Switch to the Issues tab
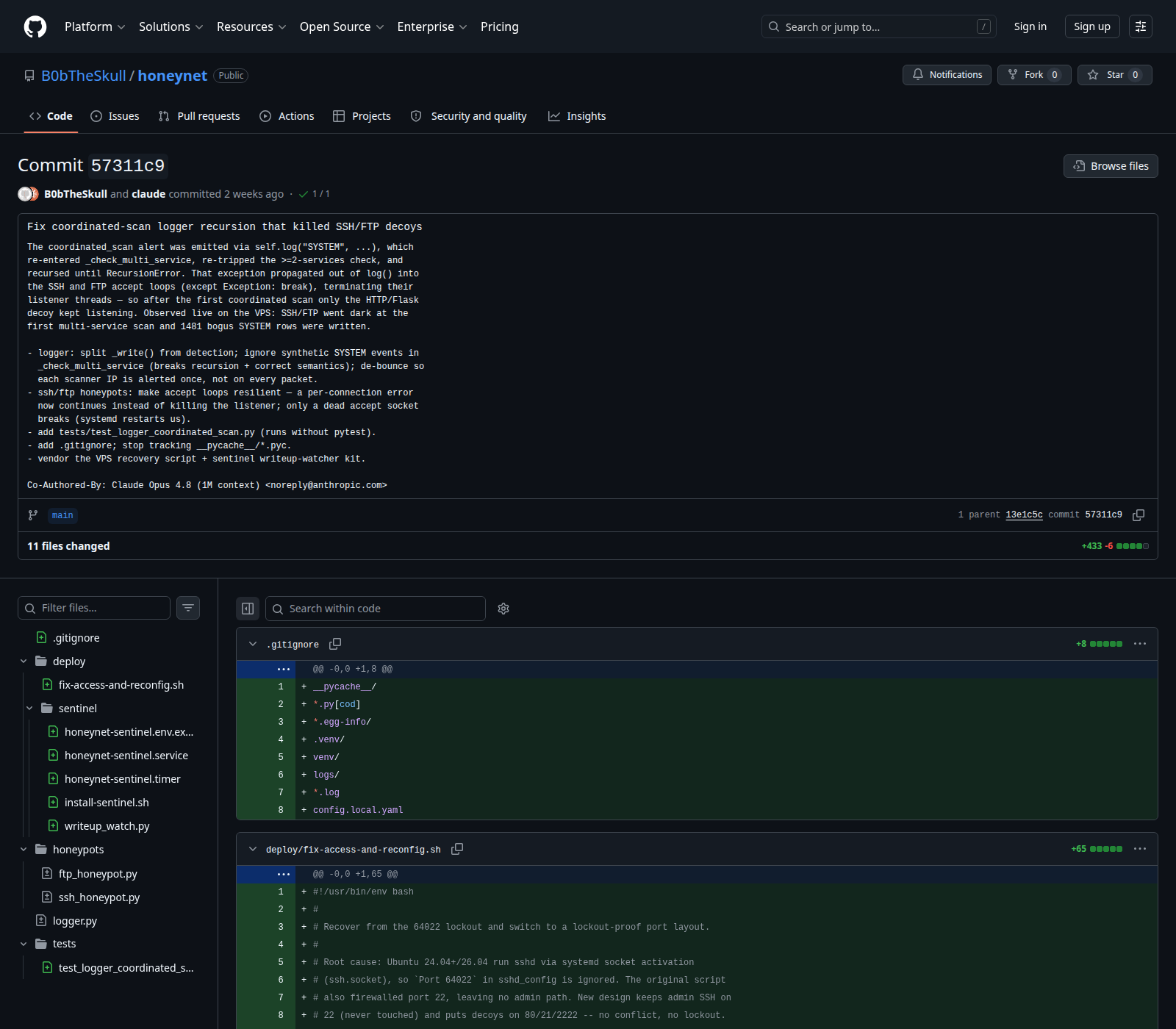 tap(115, 116)
